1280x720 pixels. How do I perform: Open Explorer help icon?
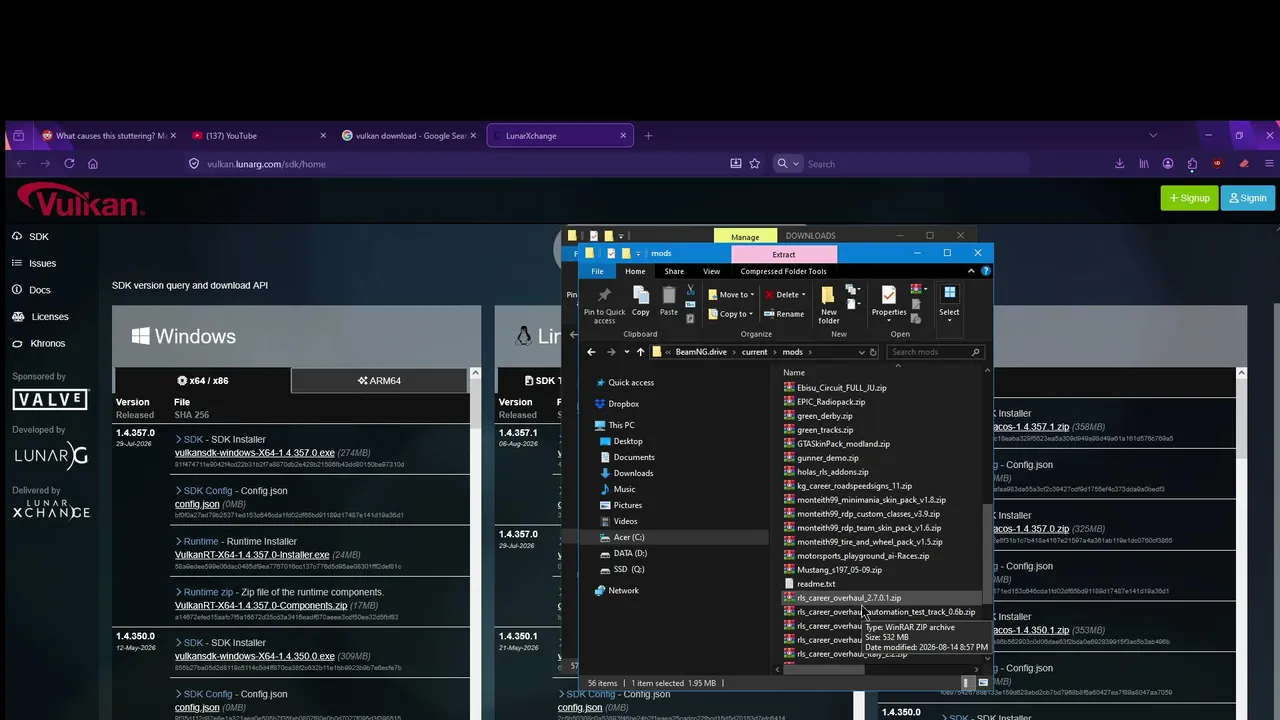pos(986,271)
